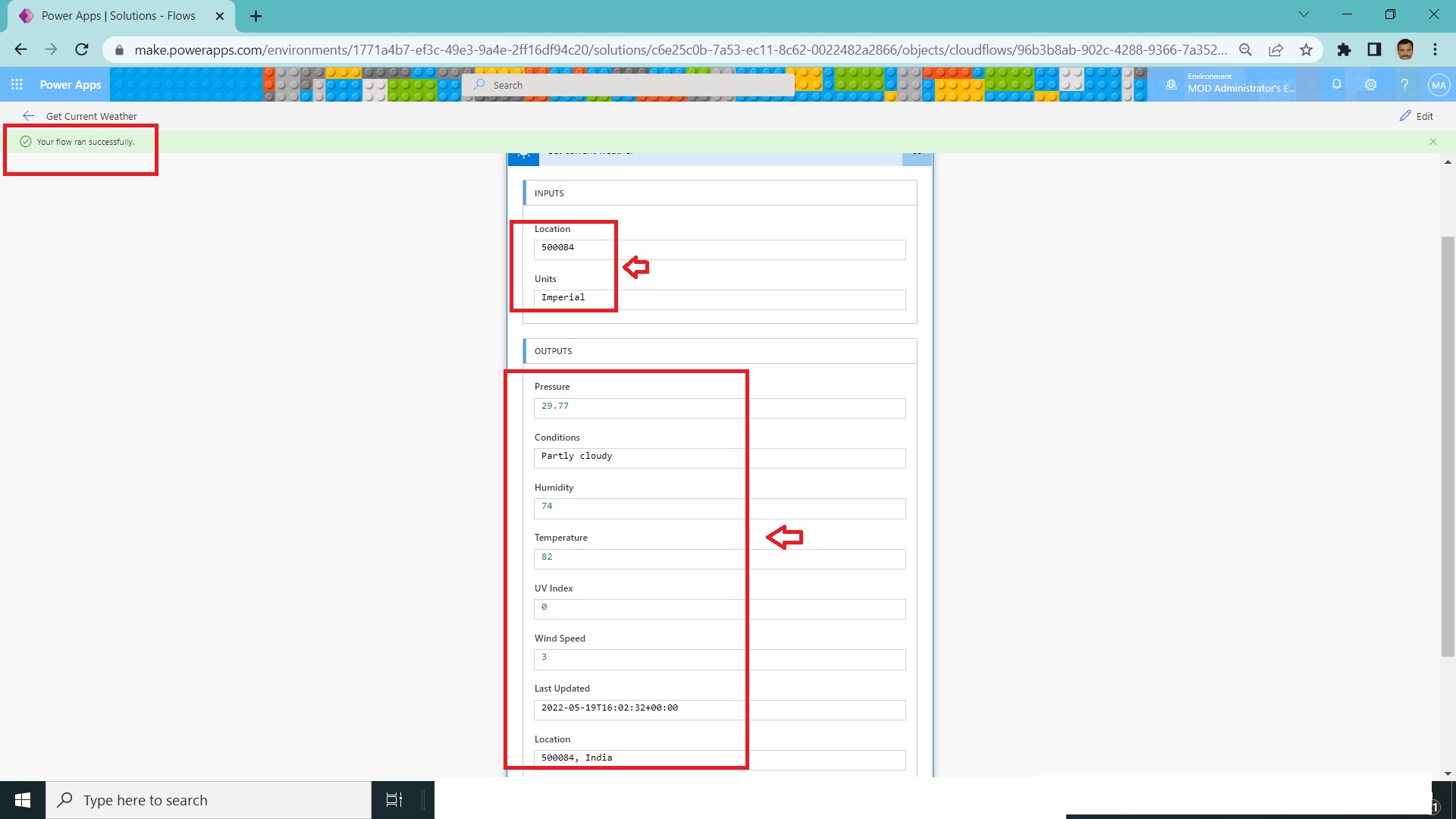Screen dimensions: 1456x819
Task: Open the browser share icon in address bar
Action: (1276, 49)
